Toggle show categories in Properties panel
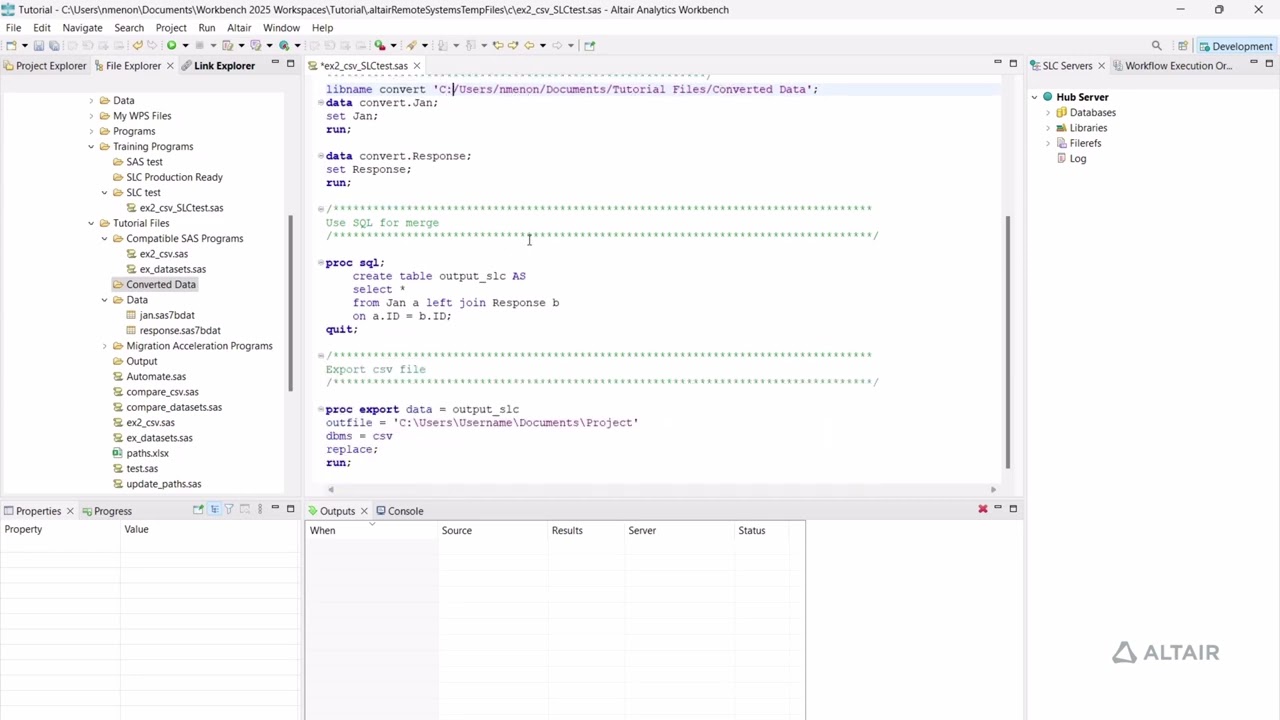 (213, 510)
